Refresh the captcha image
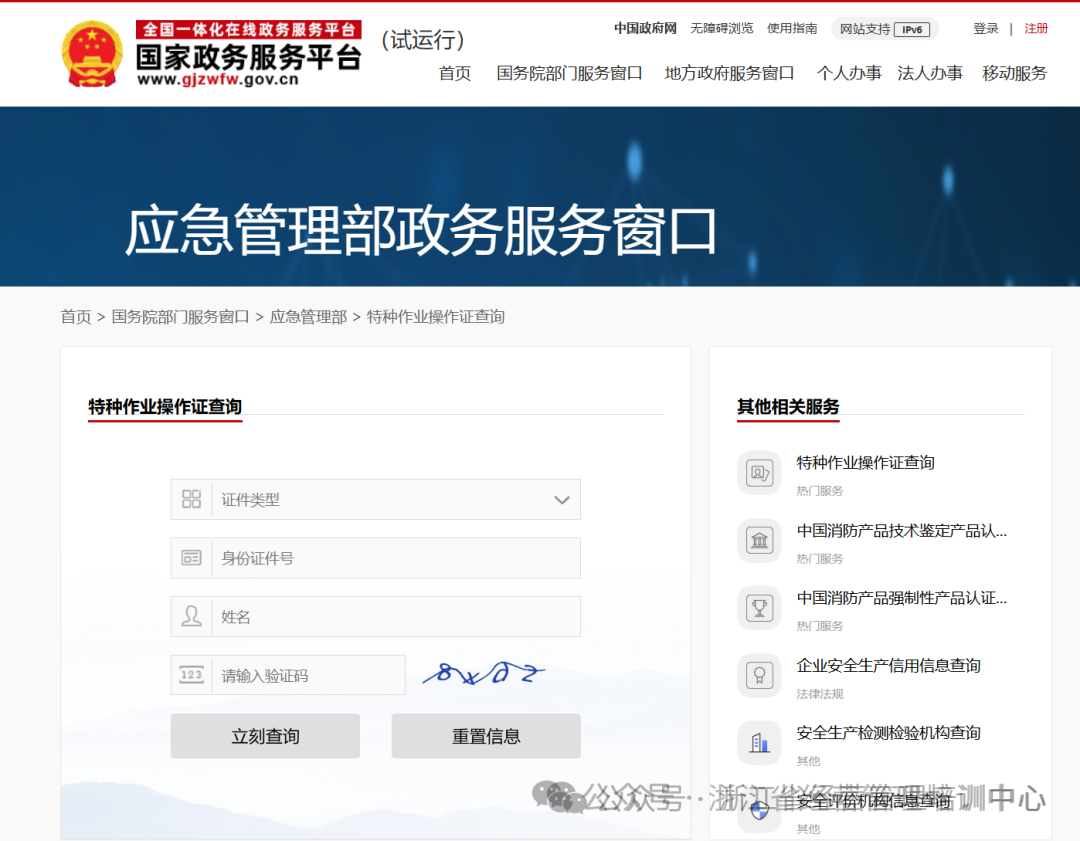This screenshot has width=1080, height=841. pyautogui.click(x=484, y=674)
